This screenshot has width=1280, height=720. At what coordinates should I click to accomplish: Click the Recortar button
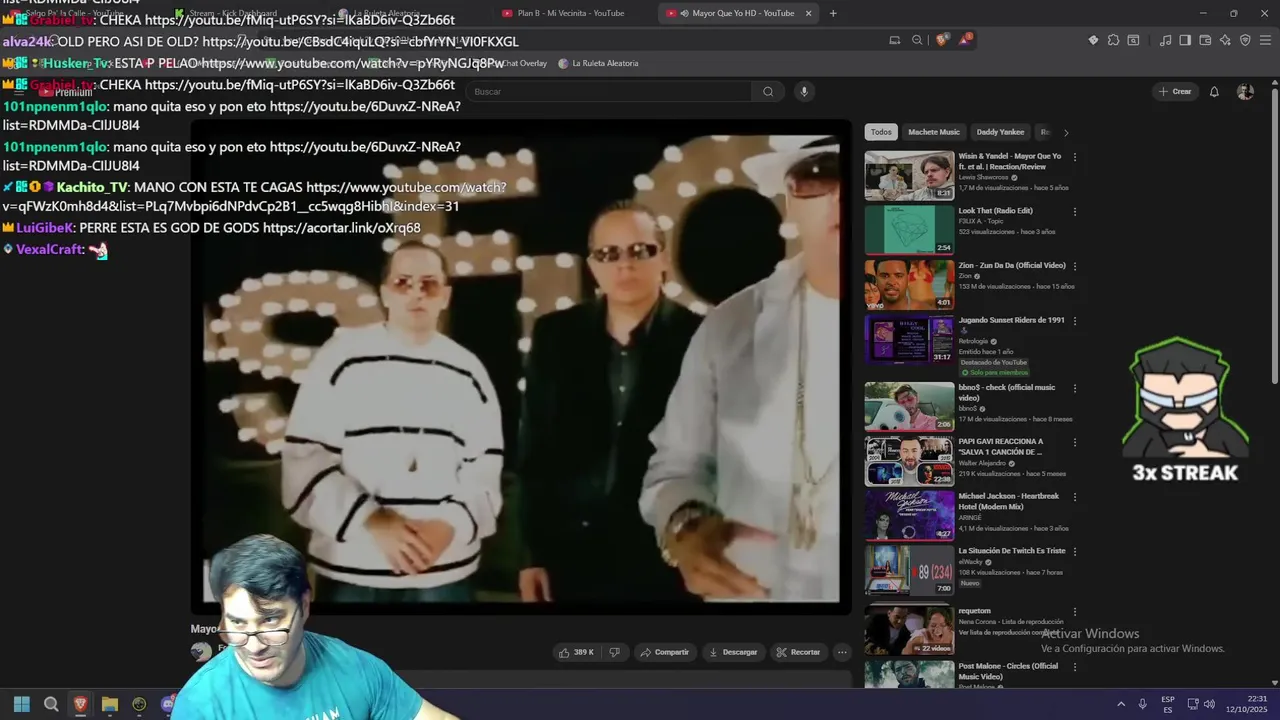pos(798,652)
